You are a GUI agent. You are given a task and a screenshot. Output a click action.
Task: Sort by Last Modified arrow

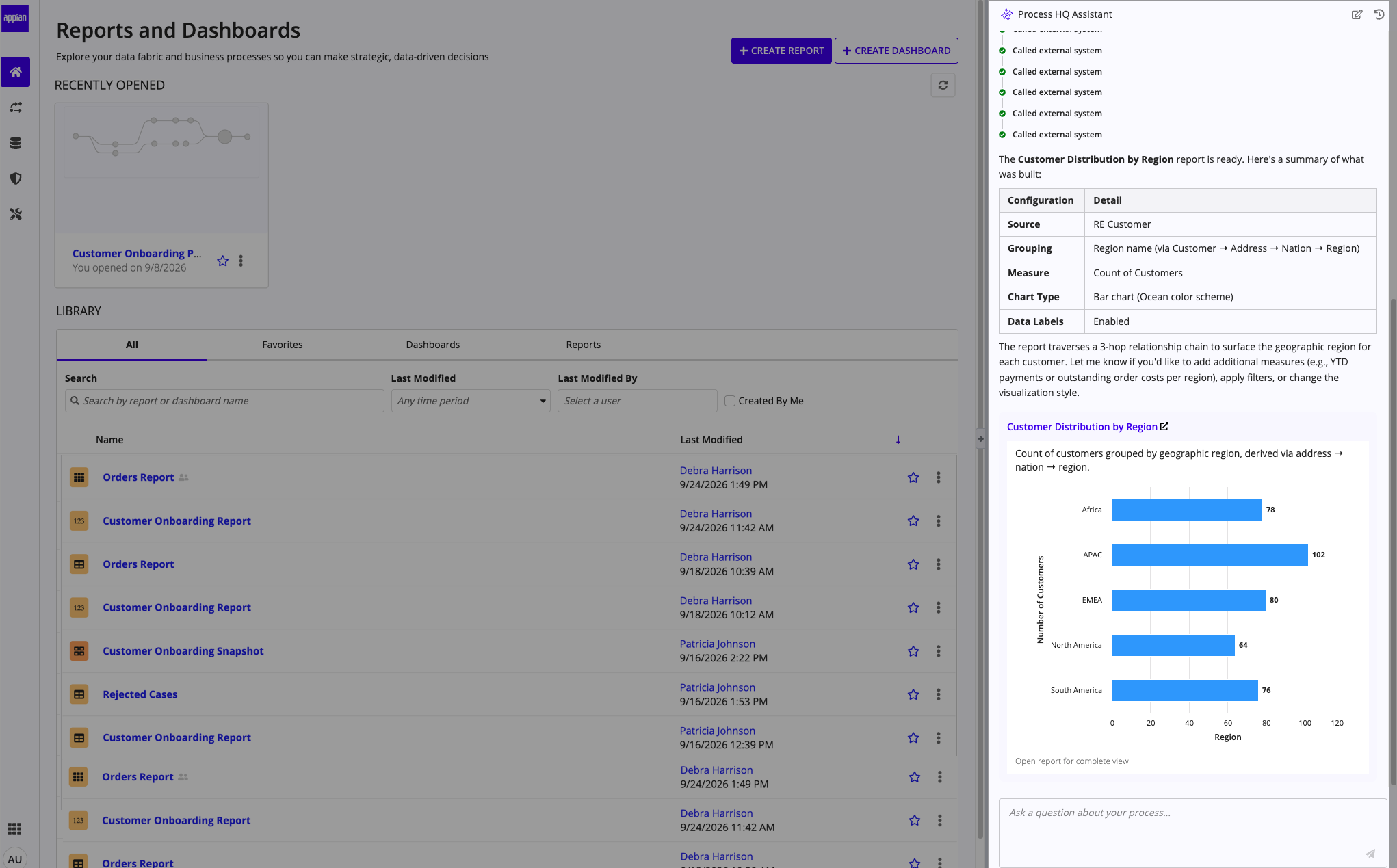[x=898, y=440]
